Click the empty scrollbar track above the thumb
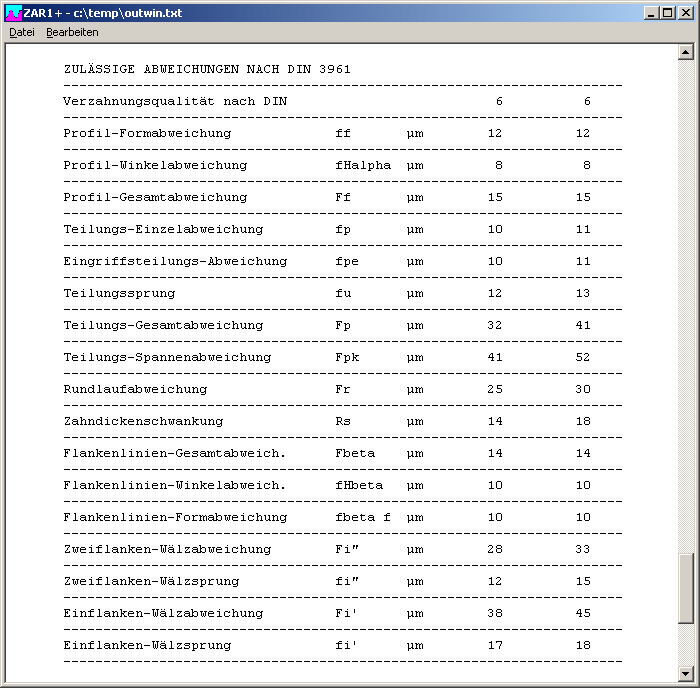Viewport: 700px width, 688px height. point(685,300)
